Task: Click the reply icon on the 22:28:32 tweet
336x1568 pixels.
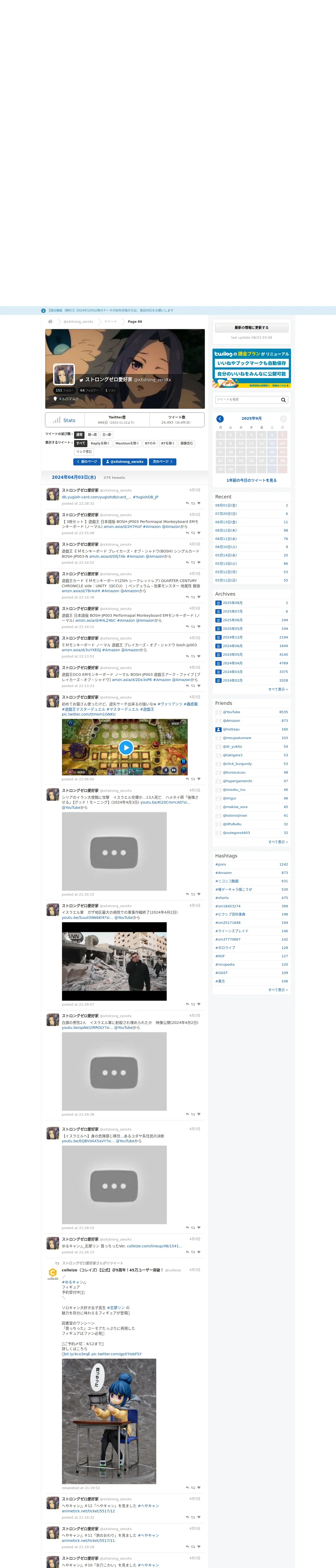Action: click(x=187, y=503)
